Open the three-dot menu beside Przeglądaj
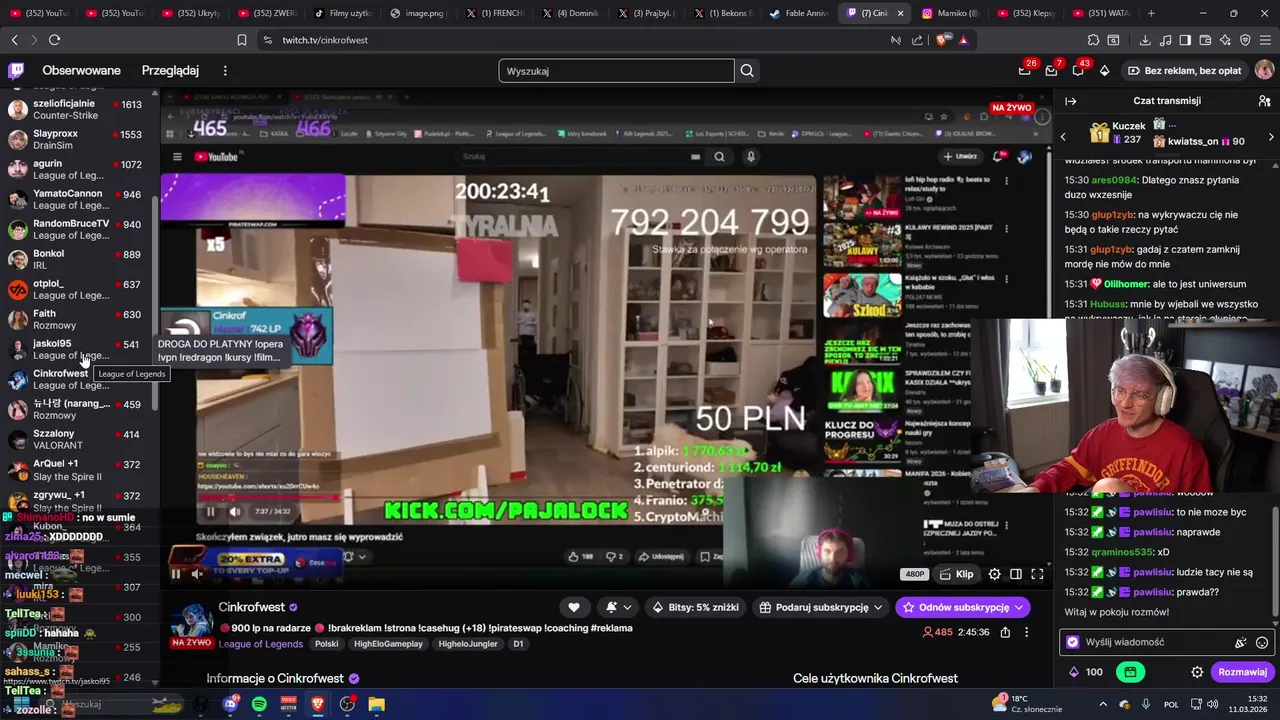1280x720 pixels. click(225, 70)
